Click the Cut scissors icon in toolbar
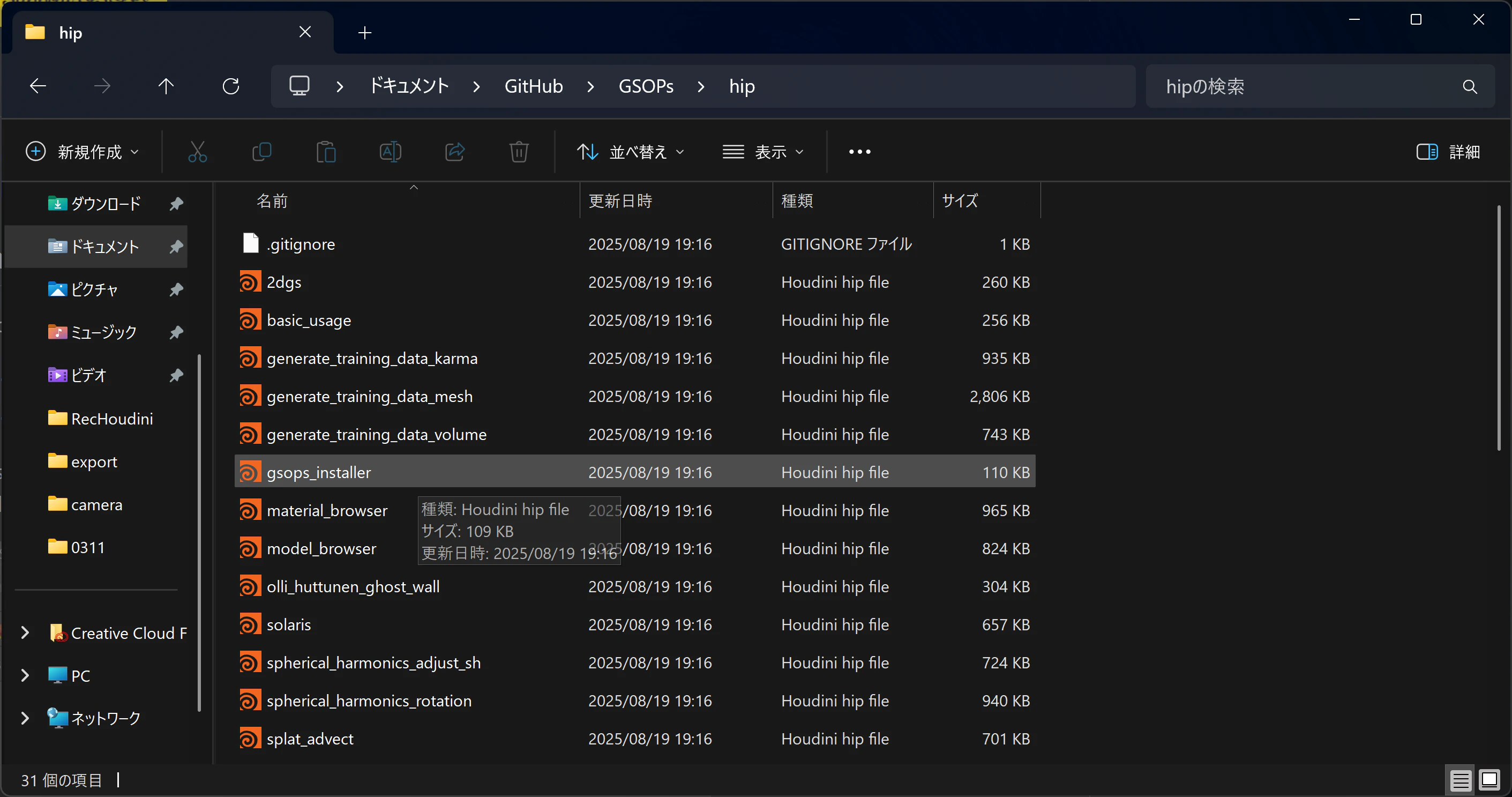 pos(197,152)
